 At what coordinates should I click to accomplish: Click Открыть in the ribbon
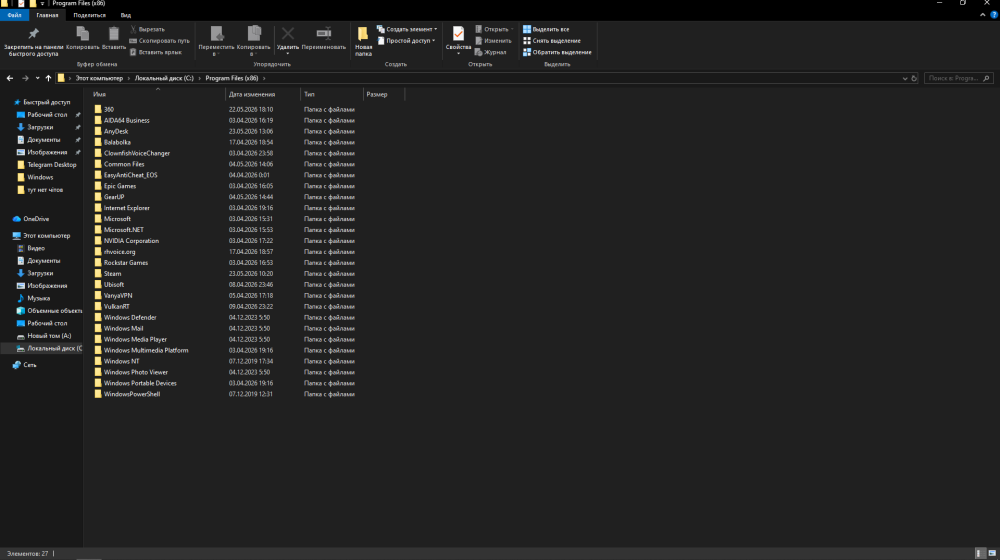point(494,29)
